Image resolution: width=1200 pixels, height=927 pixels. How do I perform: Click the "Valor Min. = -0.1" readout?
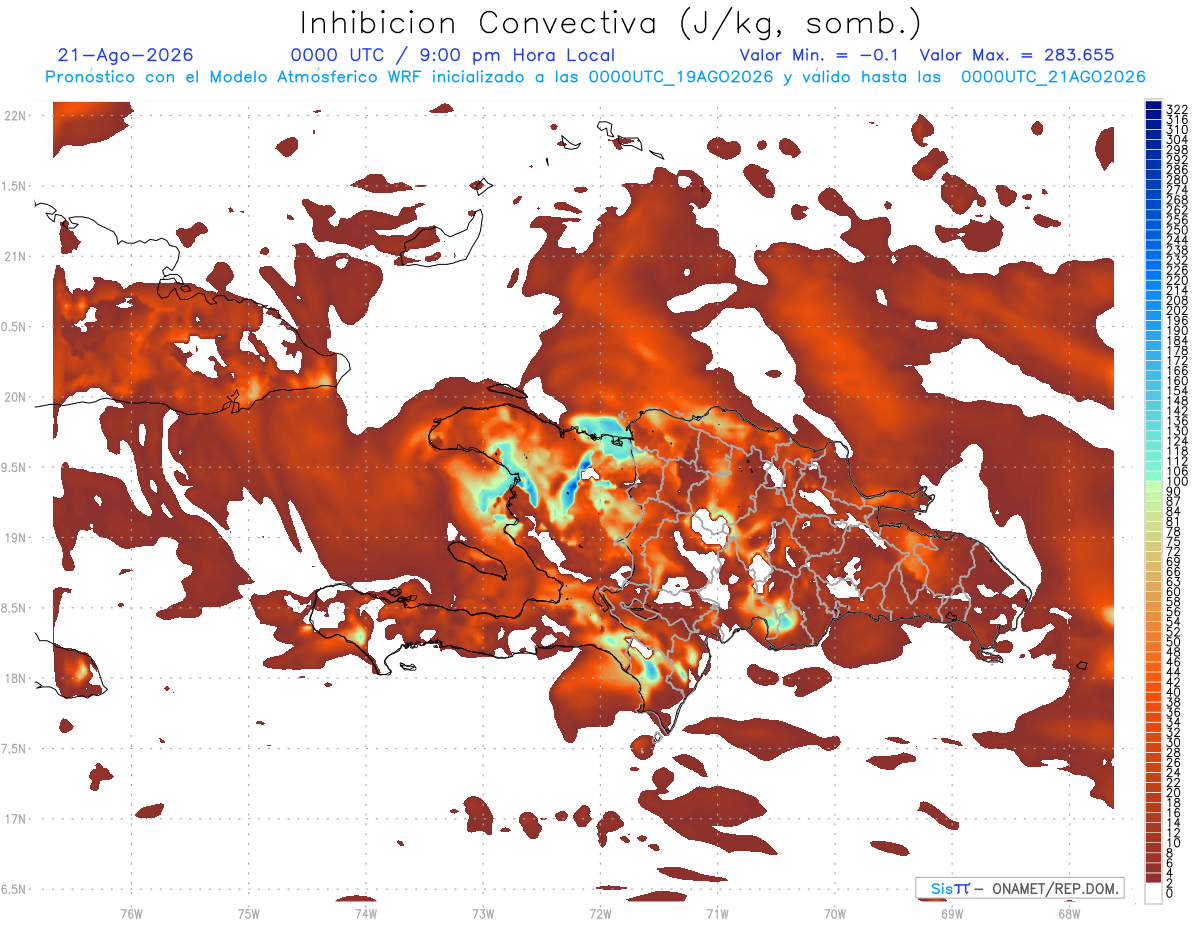click(x=818, y=55)
